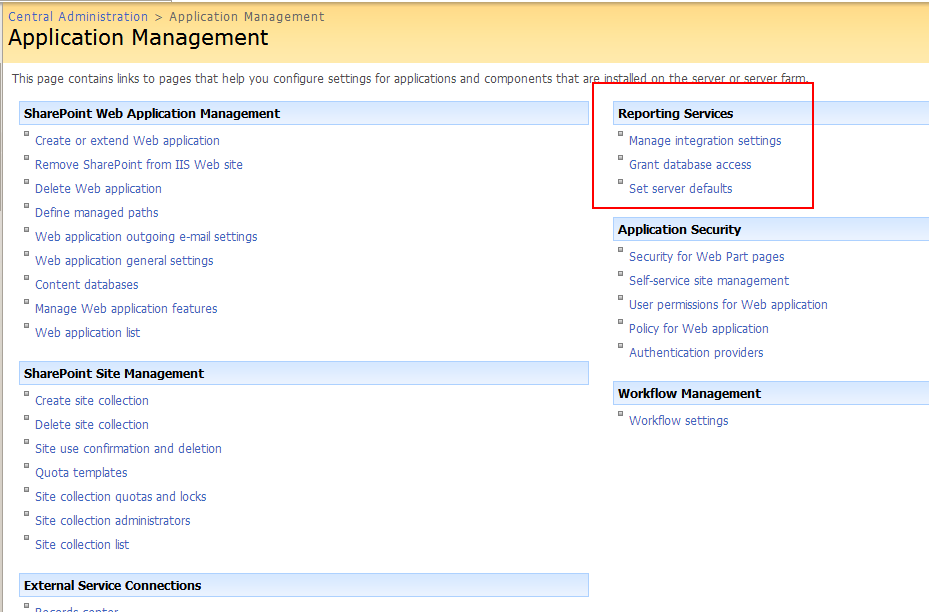Open Security for Web Part pages

707,257
